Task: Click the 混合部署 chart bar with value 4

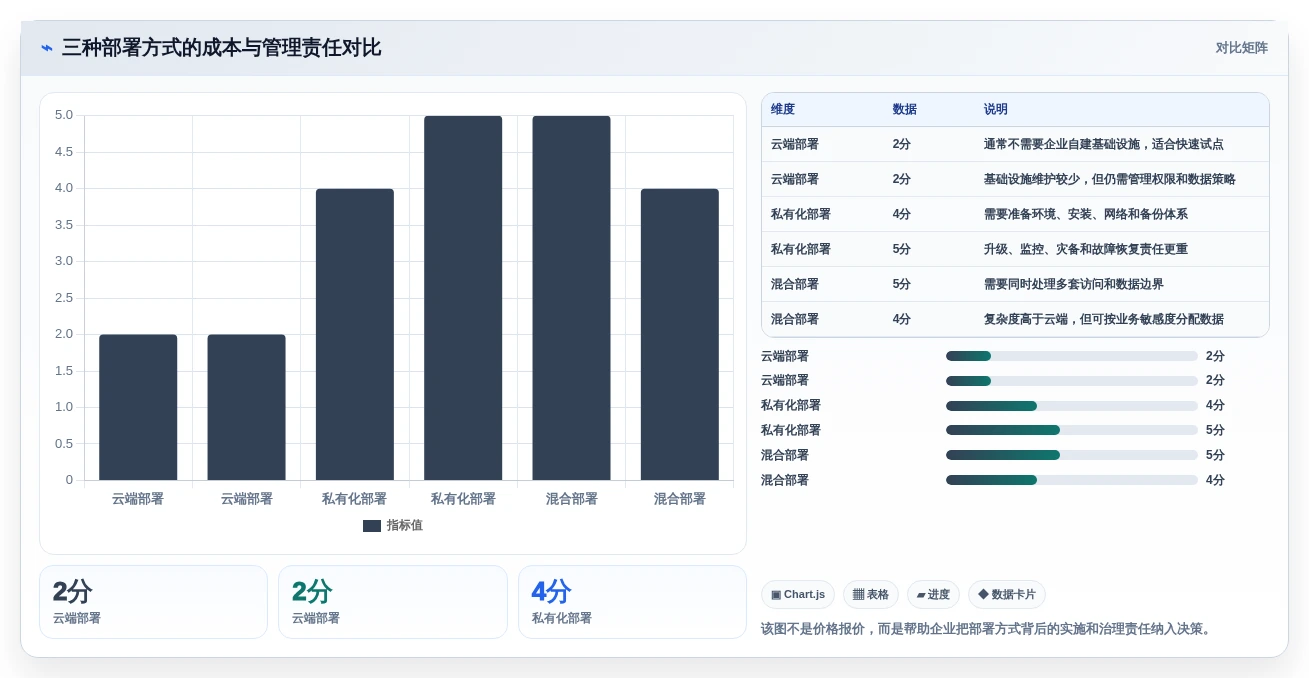Action: [680, 334]
